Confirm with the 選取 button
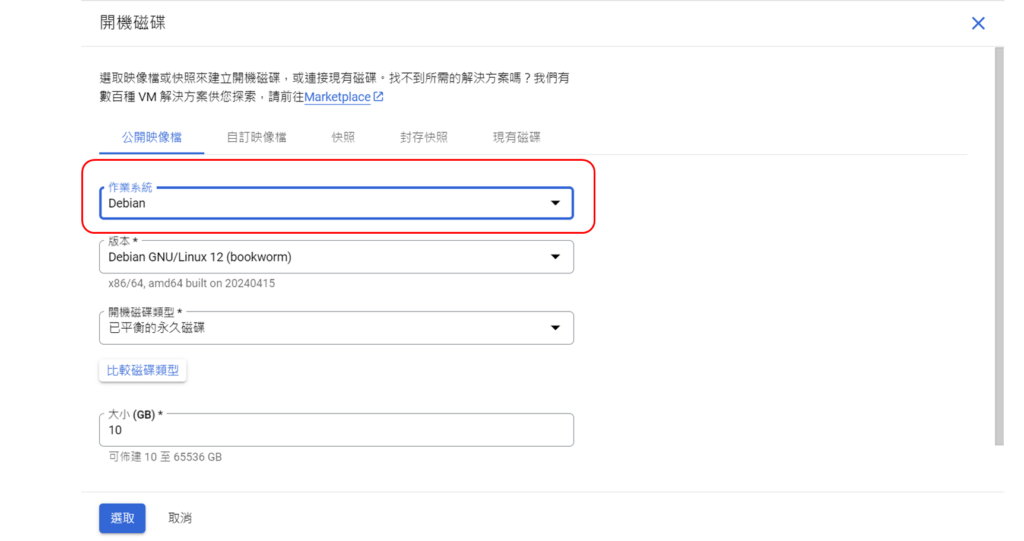This screenshot has width=1024, height=541. pyautogui.click(x=122, y=518)
